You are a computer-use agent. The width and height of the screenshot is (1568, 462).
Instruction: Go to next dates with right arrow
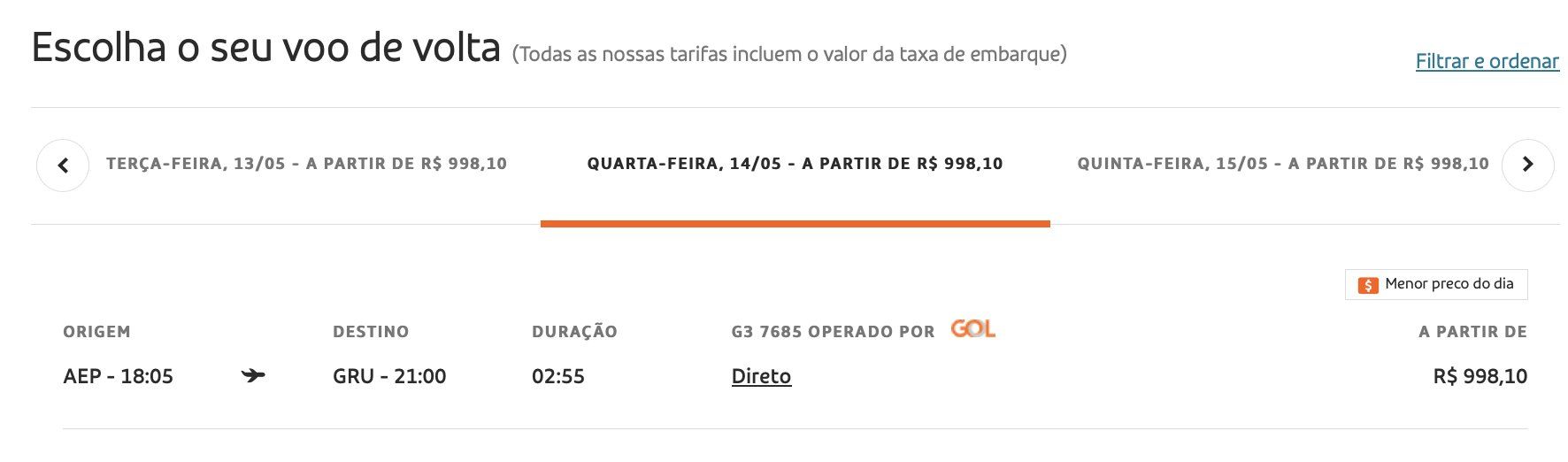pyautogui.click(x=1527, y=166)
